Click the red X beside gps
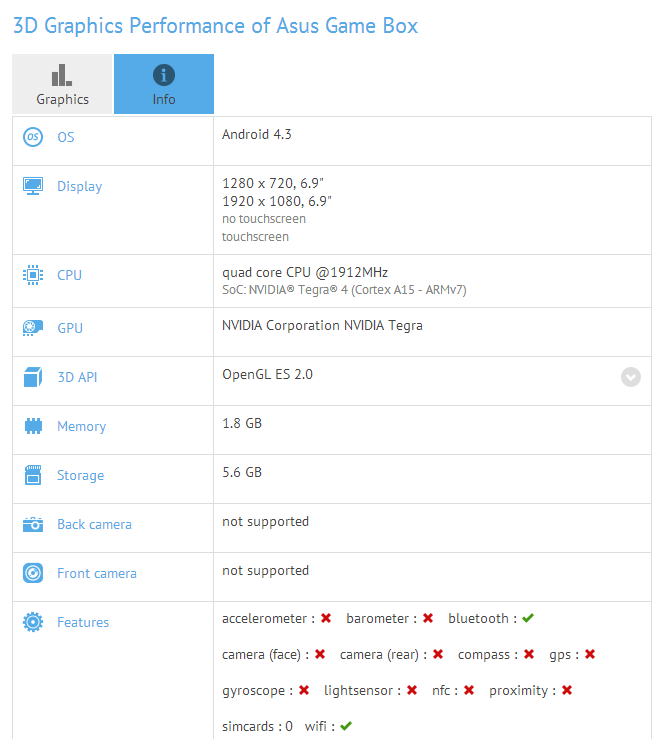 [590, 654]
